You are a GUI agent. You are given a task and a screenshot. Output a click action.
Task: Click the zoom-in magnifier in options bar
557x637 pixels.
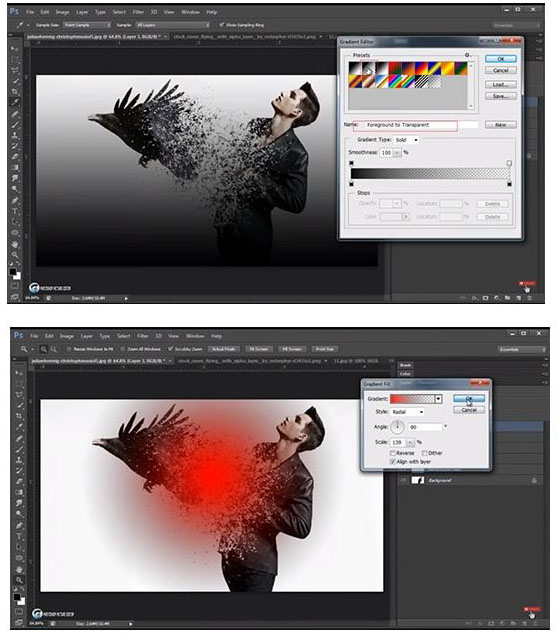43,349
